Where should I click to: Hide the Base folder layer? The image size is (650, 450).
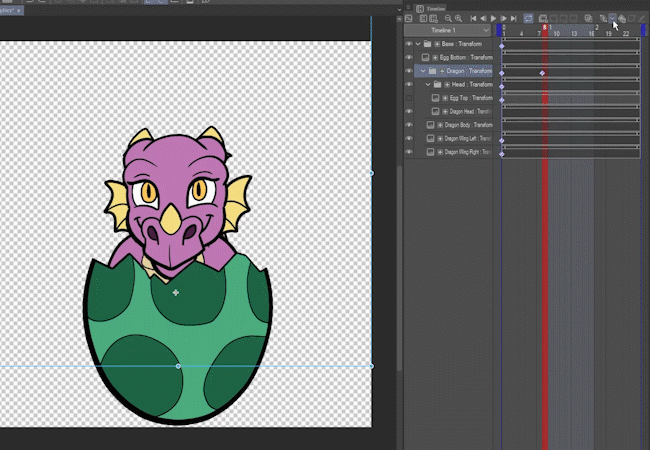(409, 44)
